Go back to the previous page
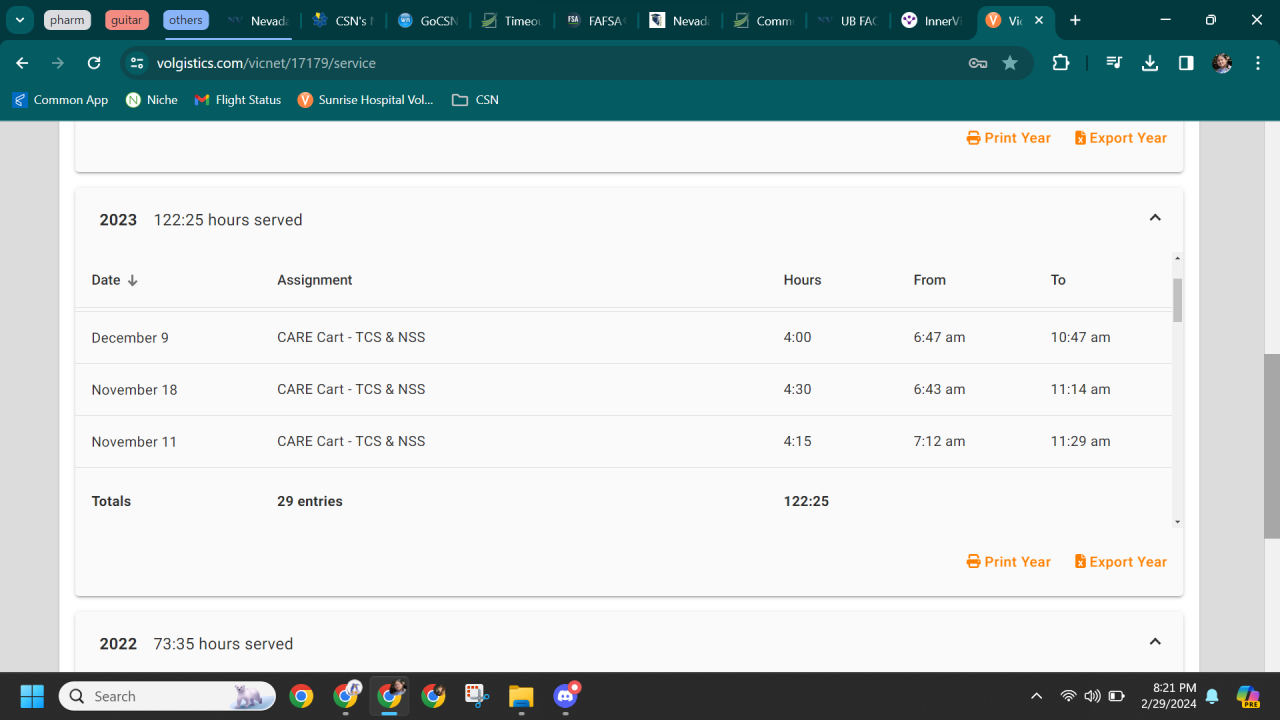1280x720 pixels. (22, 63)
